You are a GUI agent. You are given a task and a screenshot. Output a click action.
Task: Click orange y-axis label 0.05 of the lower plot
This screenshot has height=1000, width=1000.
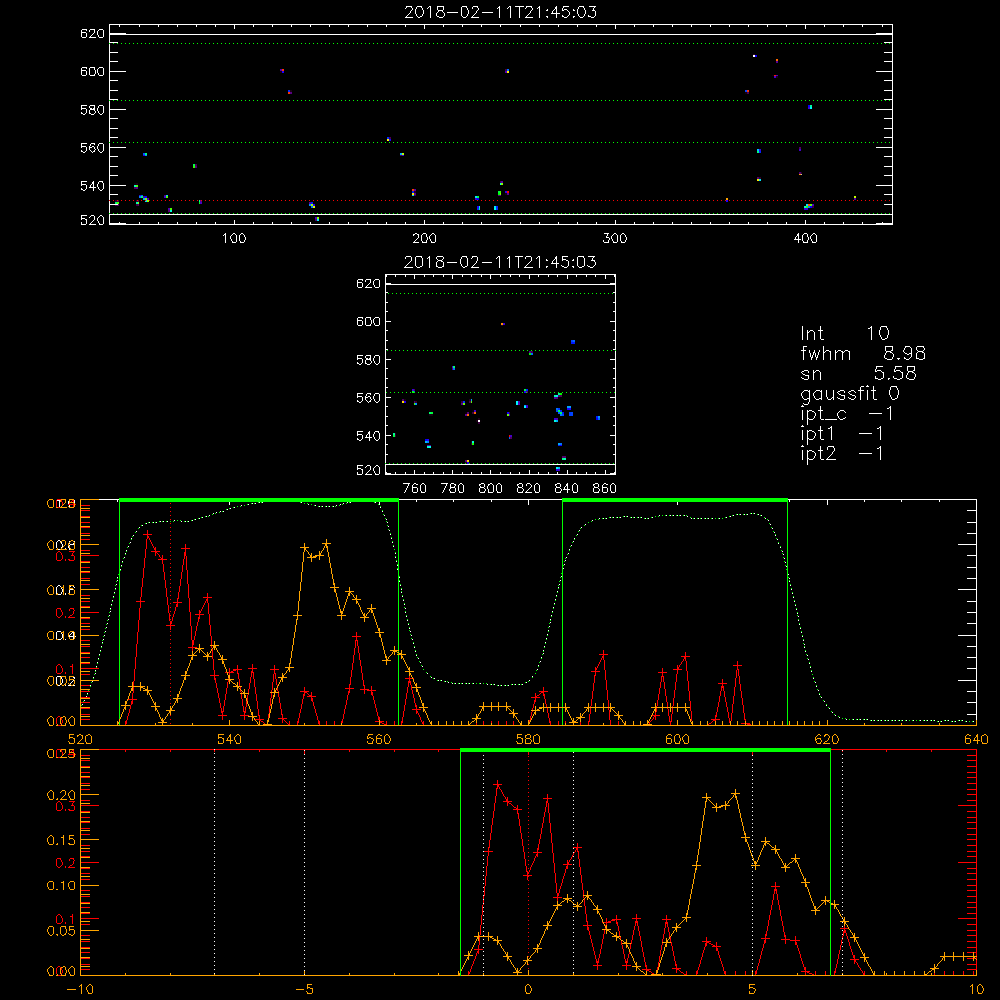[x=61, y=931]
